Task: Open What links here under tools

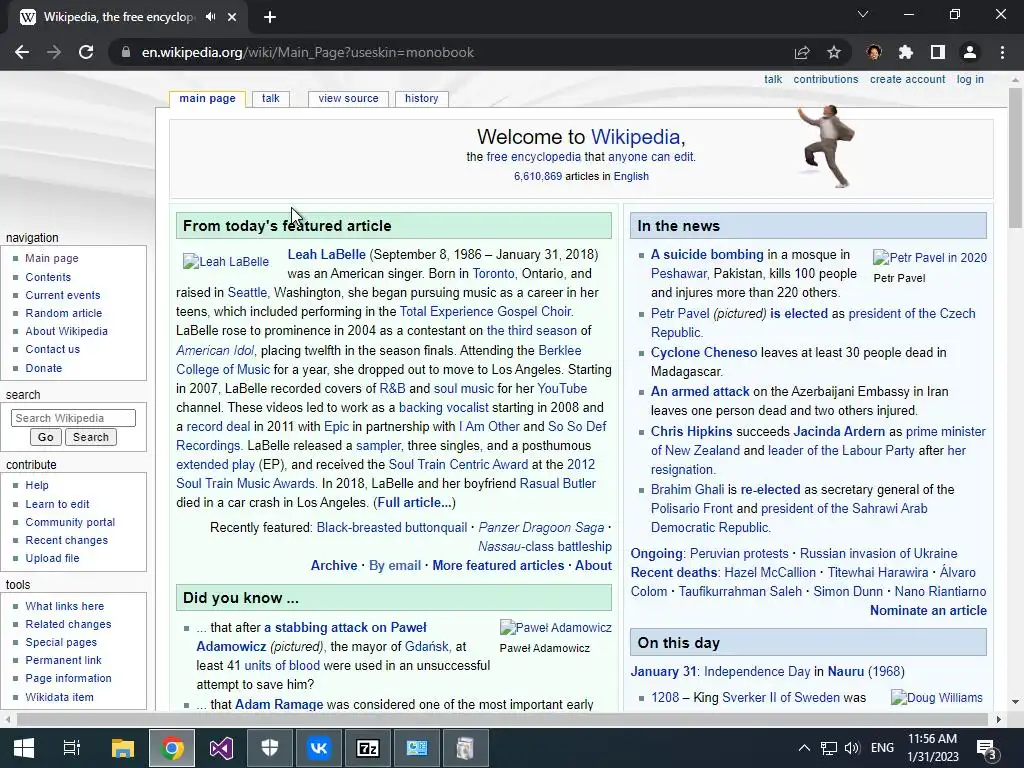Action: click(65, 606)
